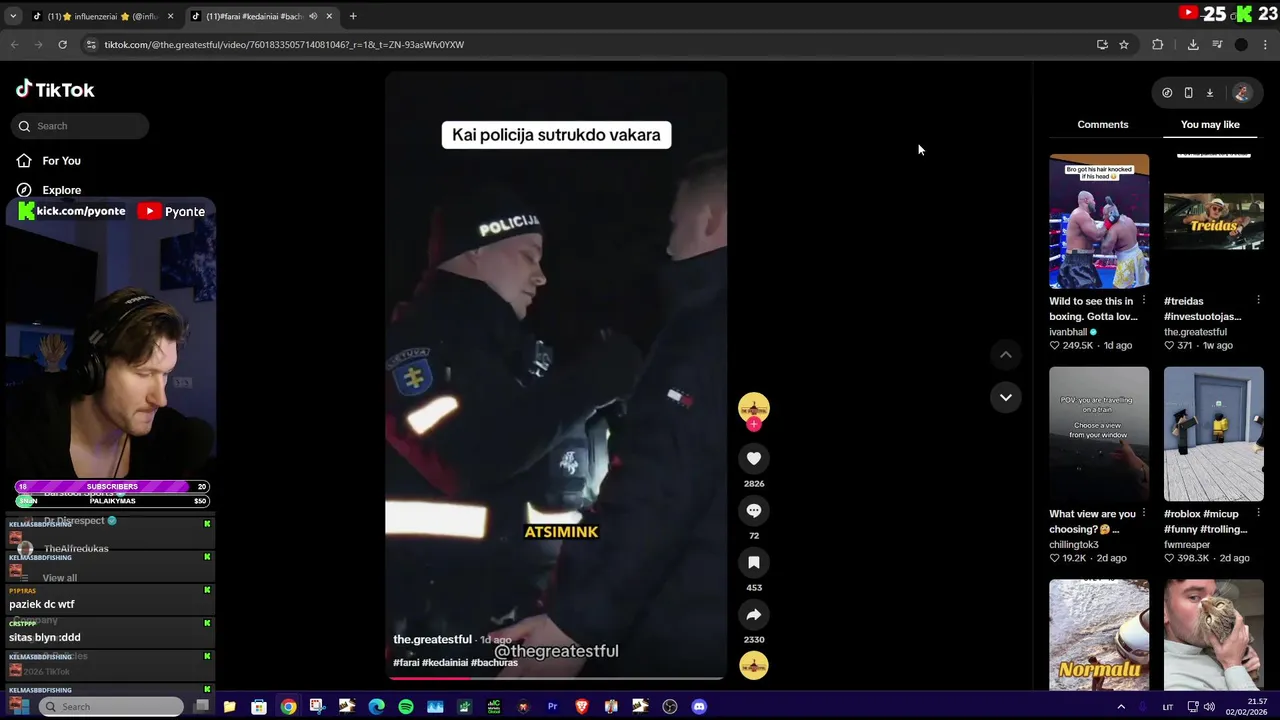Open the man kissing cat thumbnail
1280x720 pixels.
[x=1214, y=635]
